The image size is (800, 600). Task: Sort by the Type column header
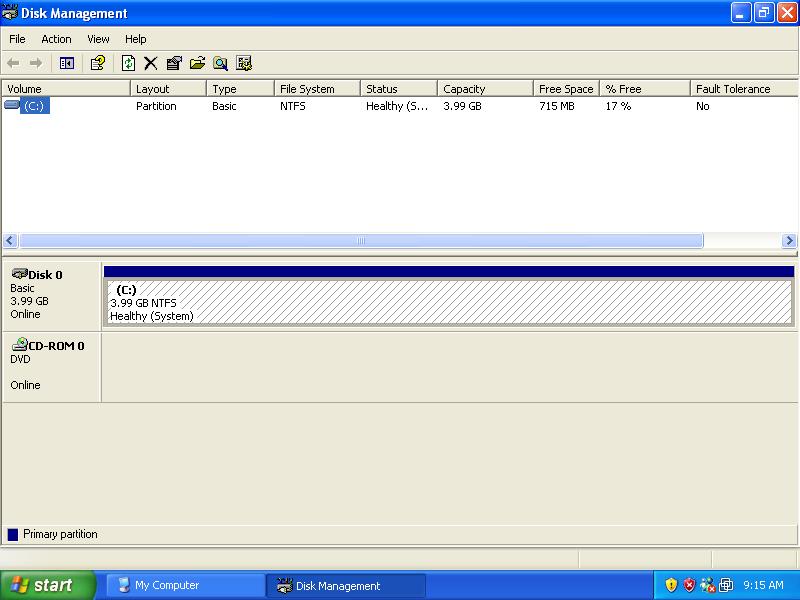point(240,89)
